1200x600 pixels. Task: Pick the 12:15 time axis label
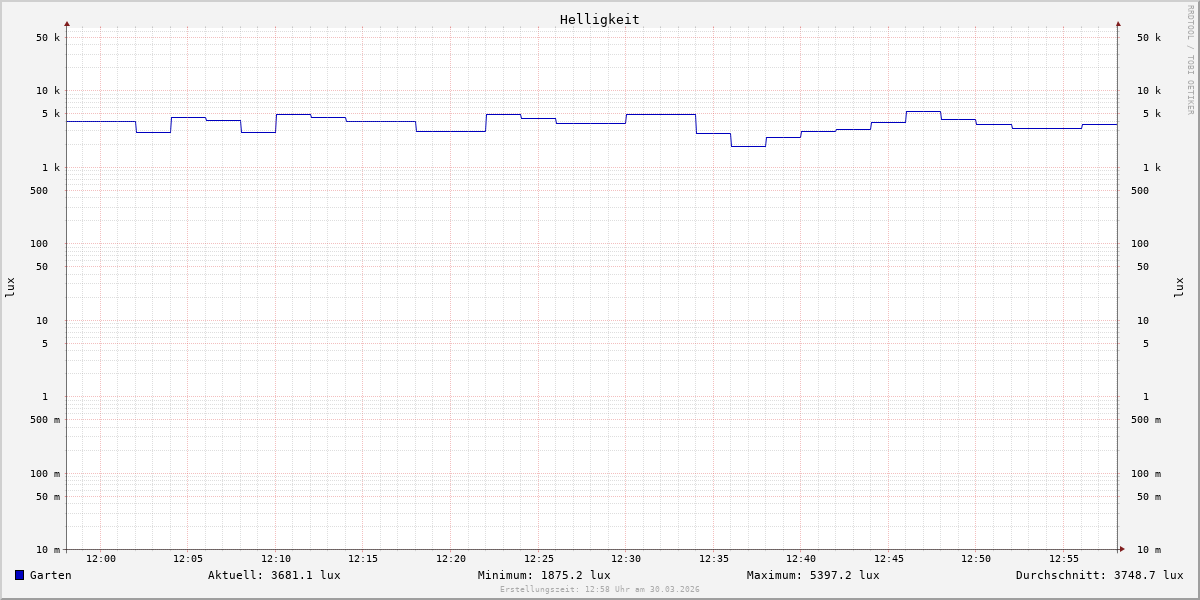pos(363,559)
